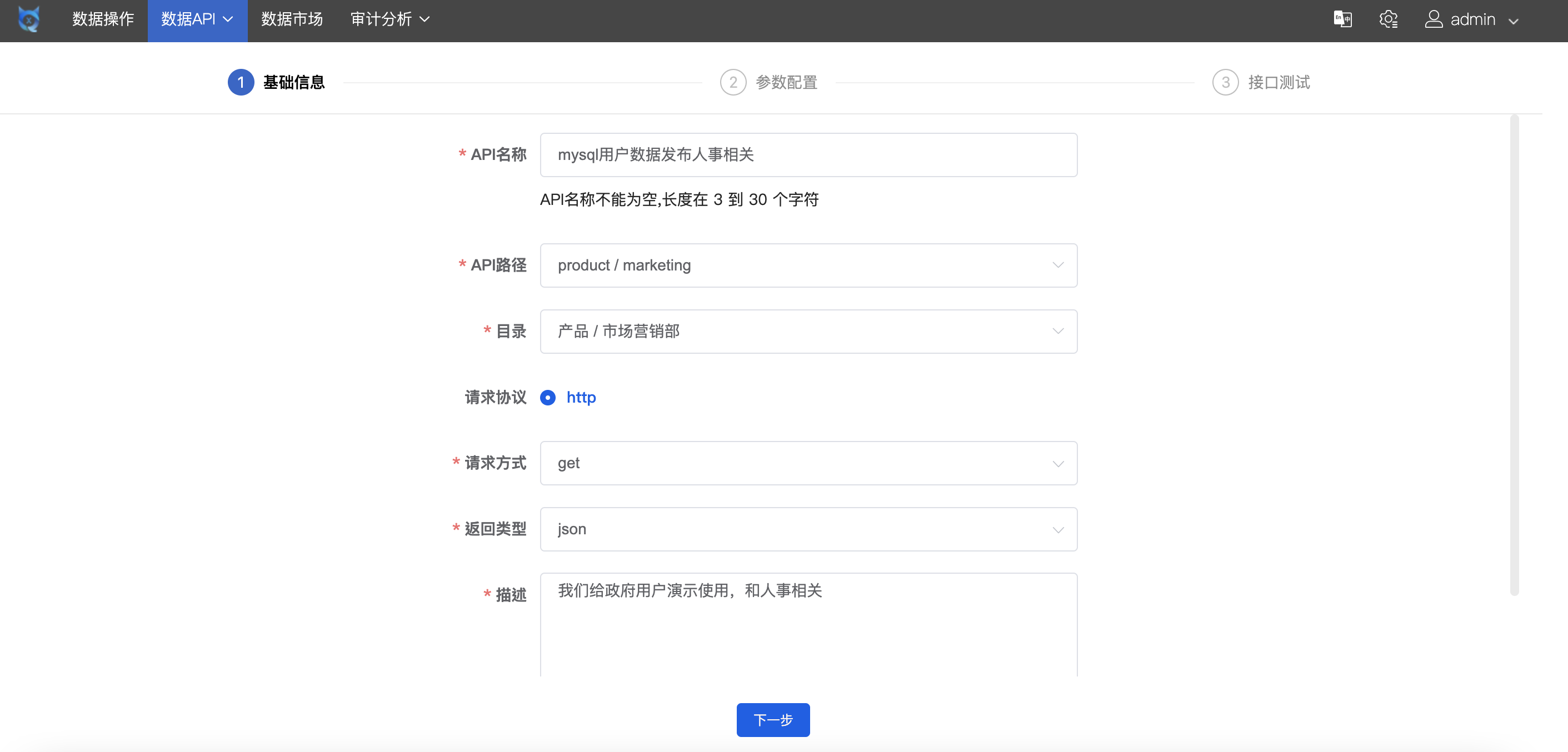Screen dimensions: 1568x752
Task: Click the admin user avatar icon
Action: click(x=1434, y=19)
